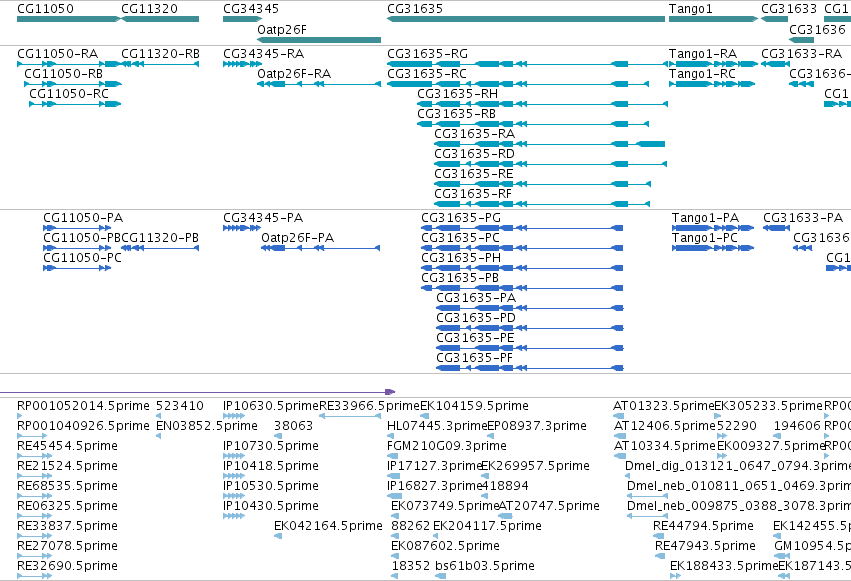Viewport: 851px width, 581px height.
Task: Select the CG34345-RA transcript
Action: click(243, 64)
